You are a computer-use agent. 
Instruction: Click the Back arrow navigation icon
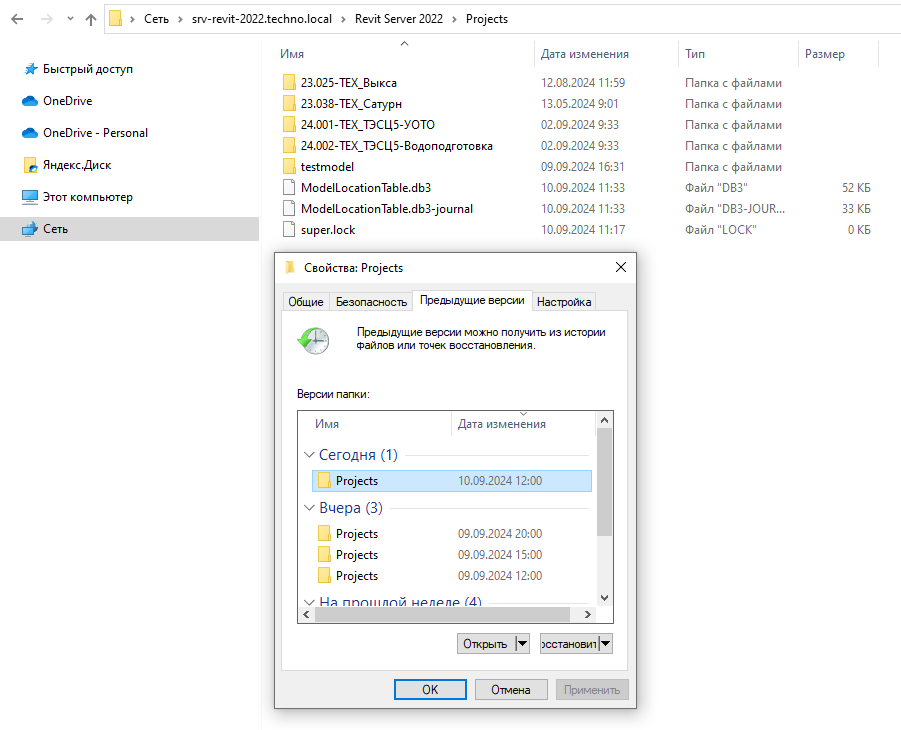(x=17, y=19)
